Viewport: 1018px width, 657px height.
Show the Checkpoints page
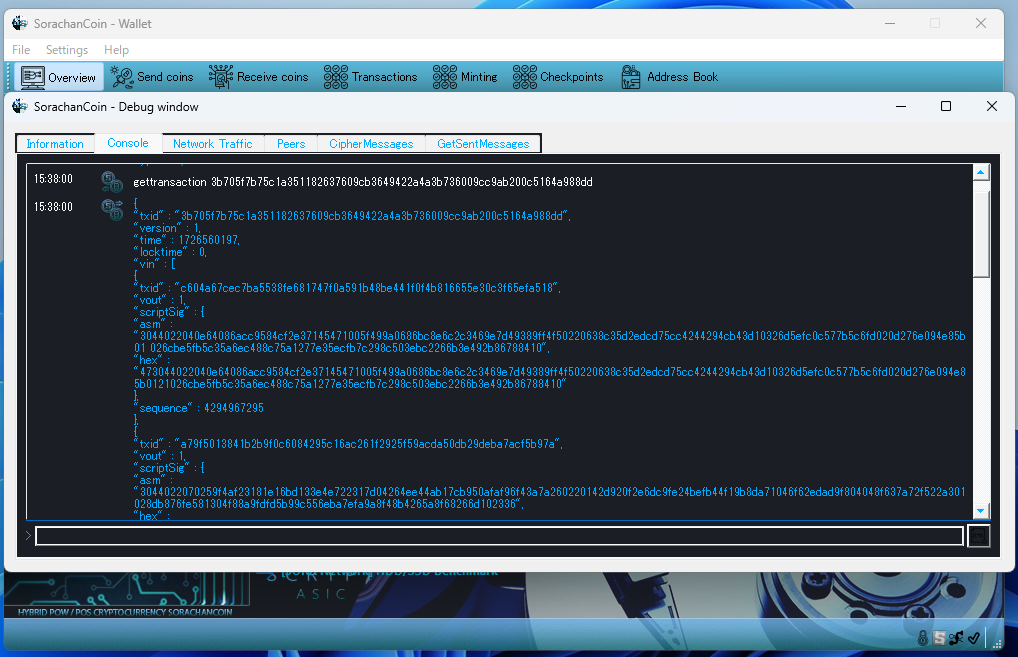(558, 77)
